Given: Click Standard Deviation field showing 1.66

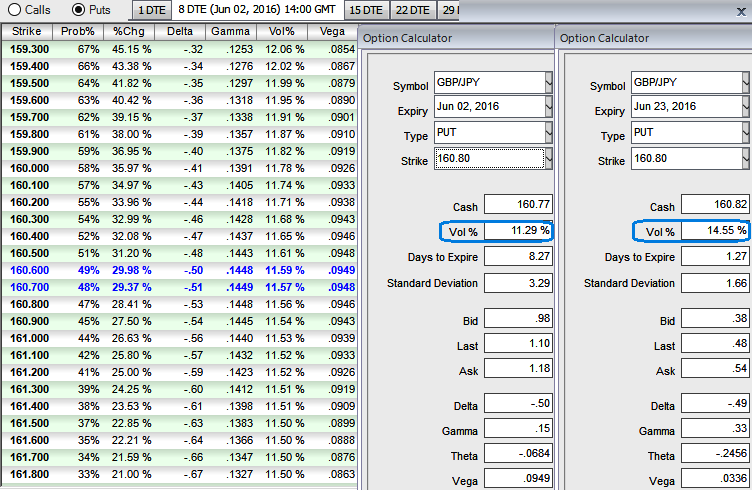Looking at the screenshot, I should click(x=715, y=283).
